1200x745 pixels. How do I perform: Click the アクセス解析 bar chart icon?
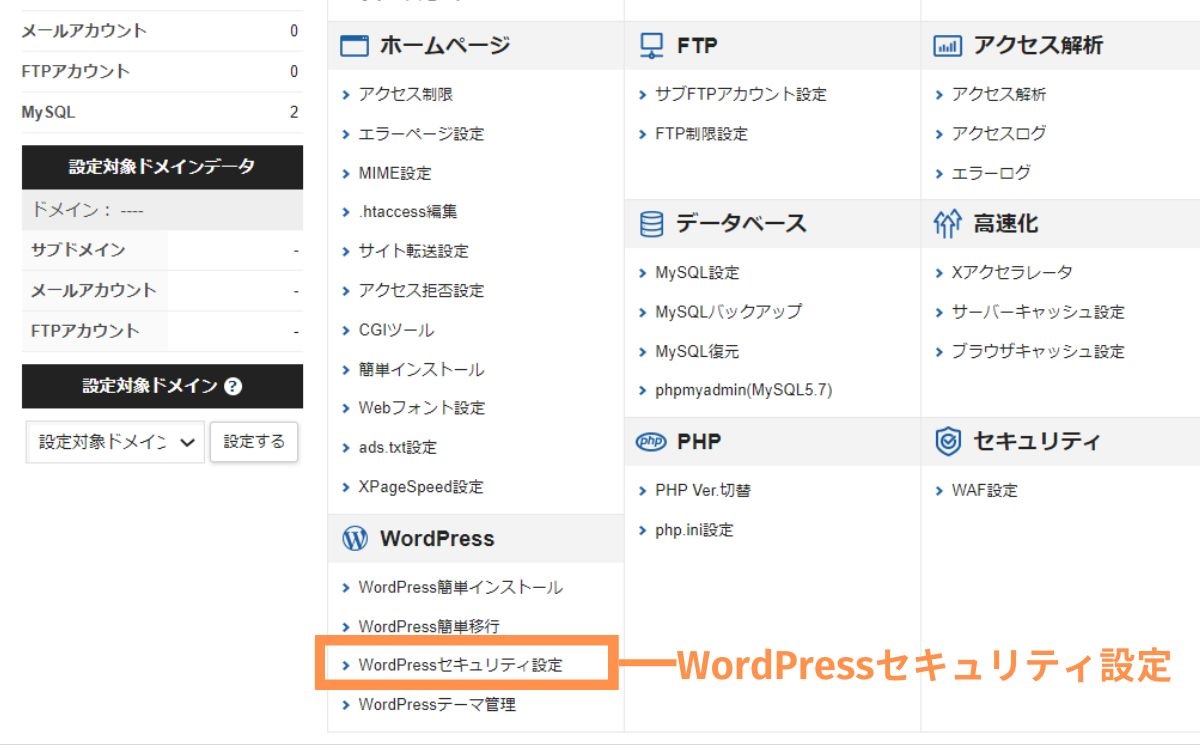[x=947, y=46]
